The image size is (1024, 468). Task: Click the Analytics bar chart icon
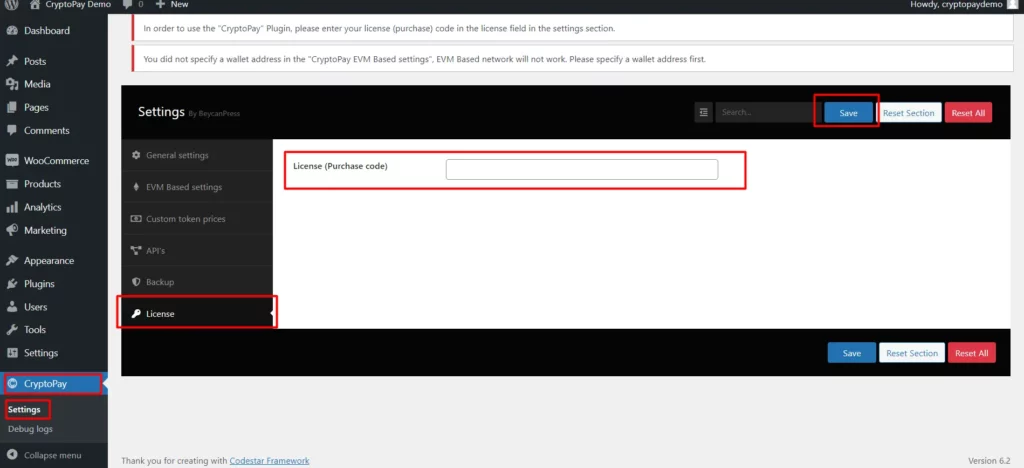(12, 208)
